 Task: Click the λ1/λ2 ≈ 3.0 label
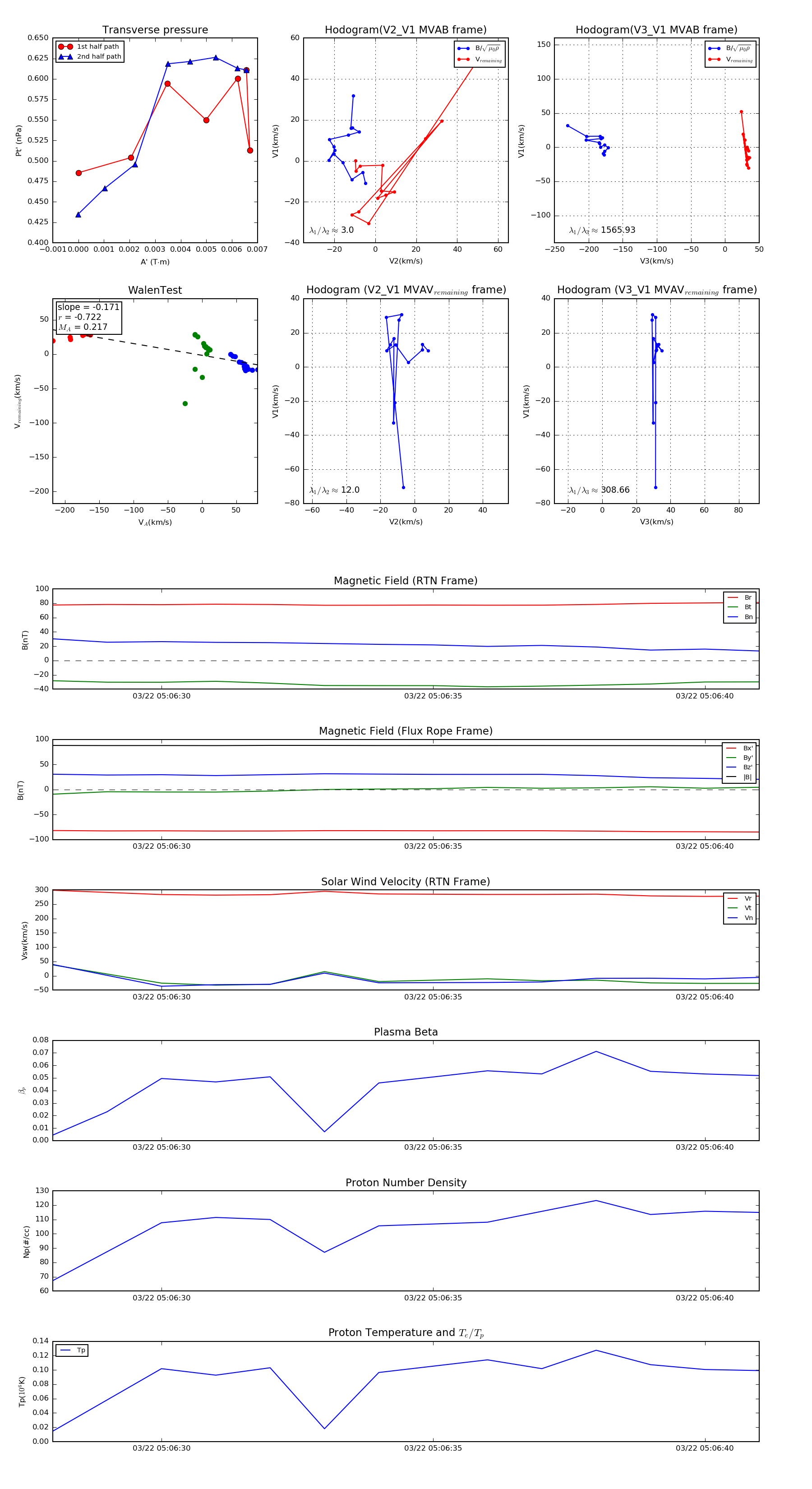click(331, 230)
